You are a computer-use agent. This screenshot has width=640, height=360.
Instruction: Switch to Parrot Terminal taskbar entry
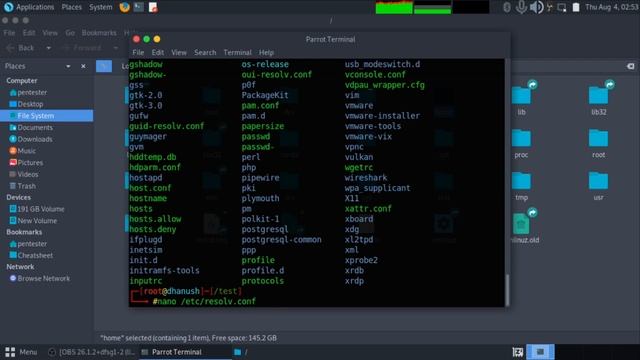click(184, 352)
